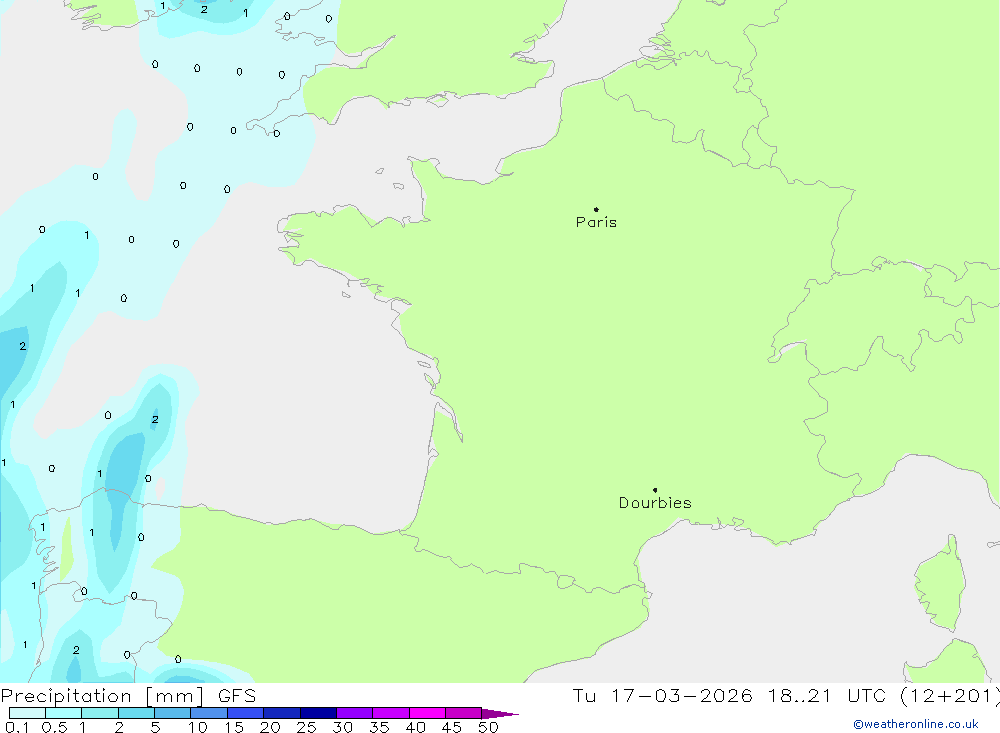Click the Dourbies city label
Screen dimensions: 1000x733
click(x=655, y=503)
